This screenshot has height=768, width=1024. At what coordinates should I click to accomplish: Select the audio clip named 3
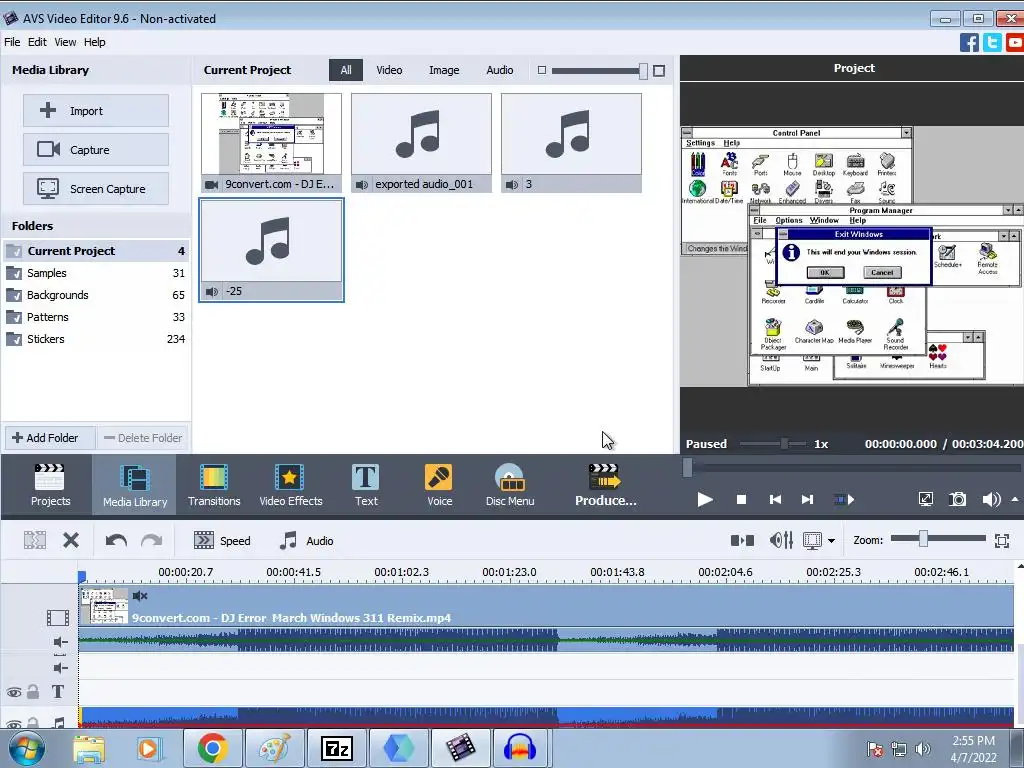point(571,142)
